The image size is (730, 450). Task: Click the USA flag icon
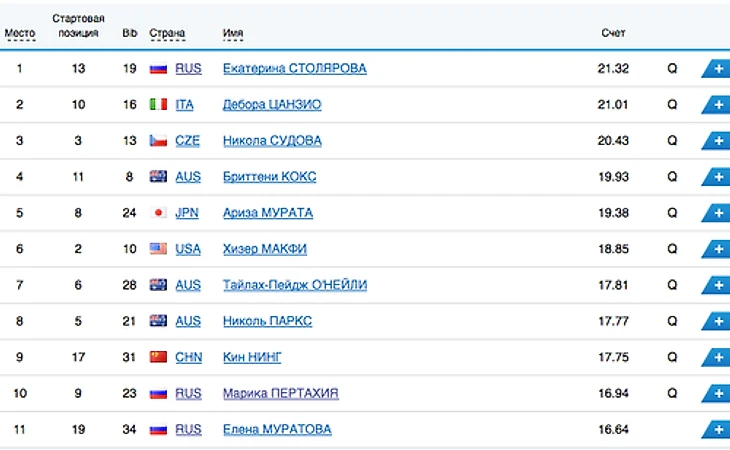click(158, 249)
